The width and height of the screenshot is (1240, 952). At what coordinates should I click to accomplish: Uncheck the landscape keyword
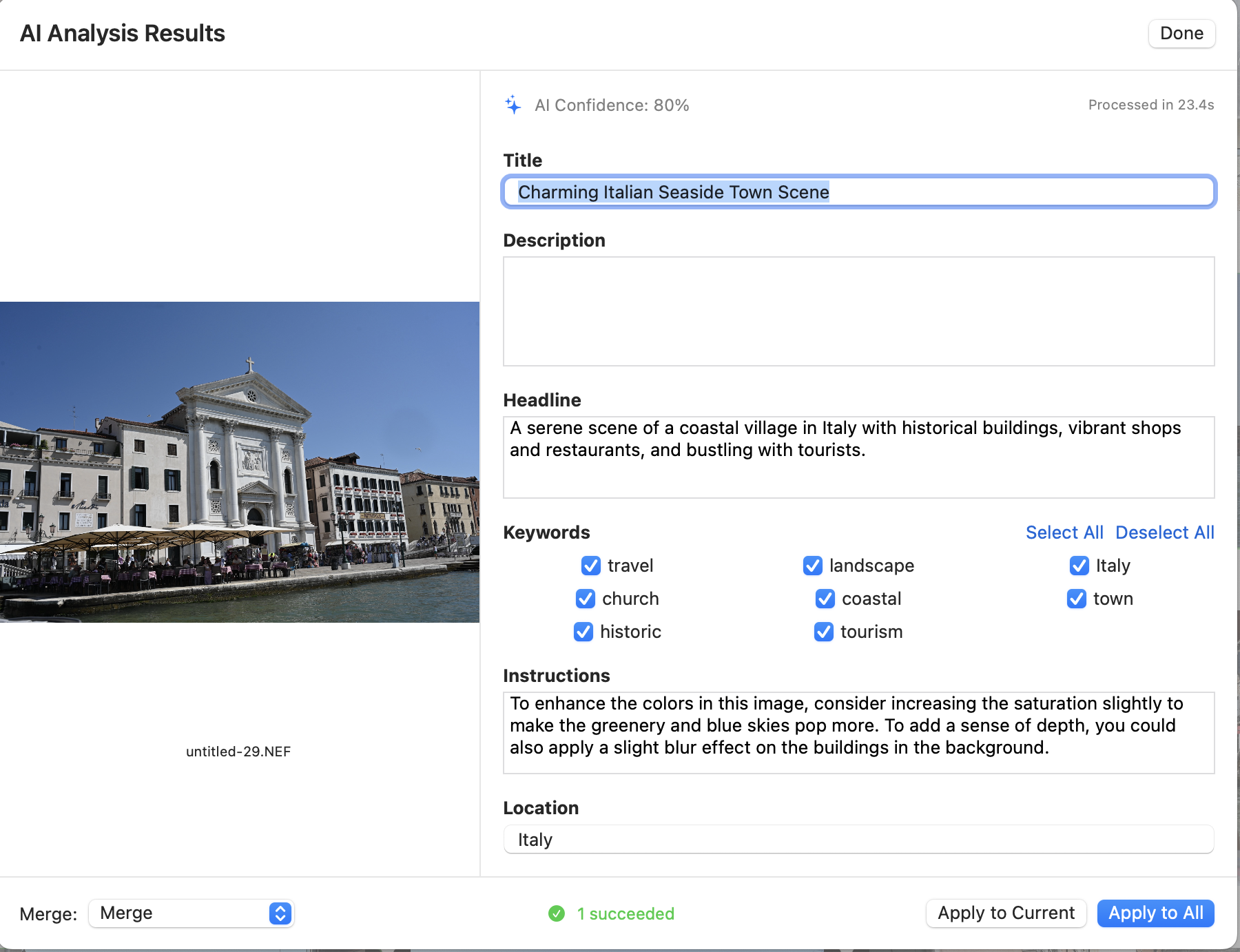point(812,566)
